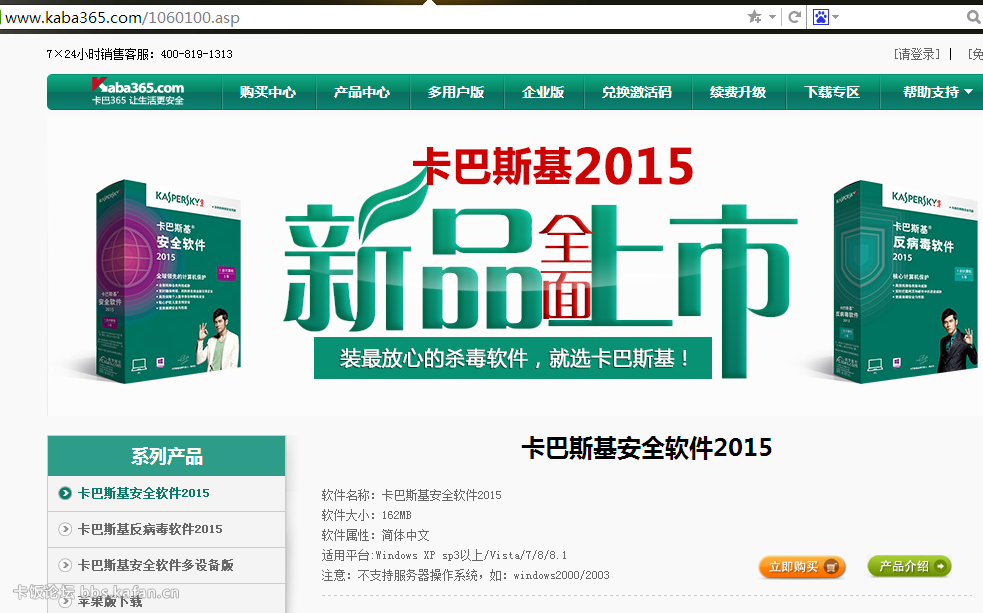Select 卡巴斯基安全软件2015 in the sidebar

[x=144, y=493]
